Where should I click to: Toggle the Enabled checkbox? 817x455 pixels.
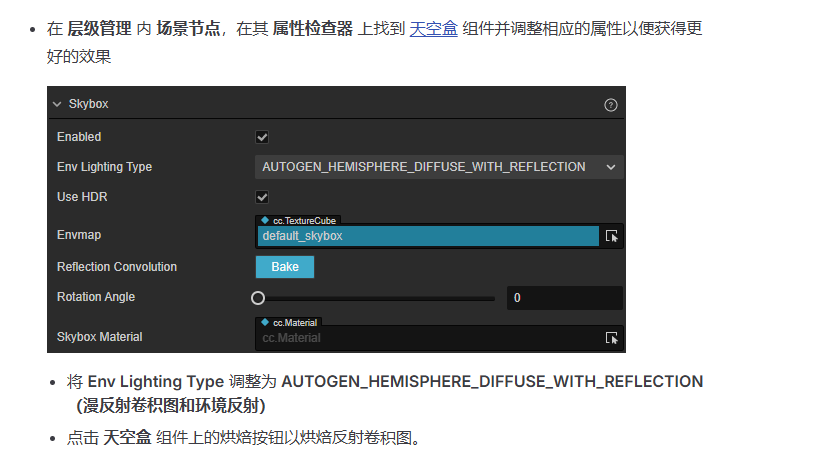point(262,137)
